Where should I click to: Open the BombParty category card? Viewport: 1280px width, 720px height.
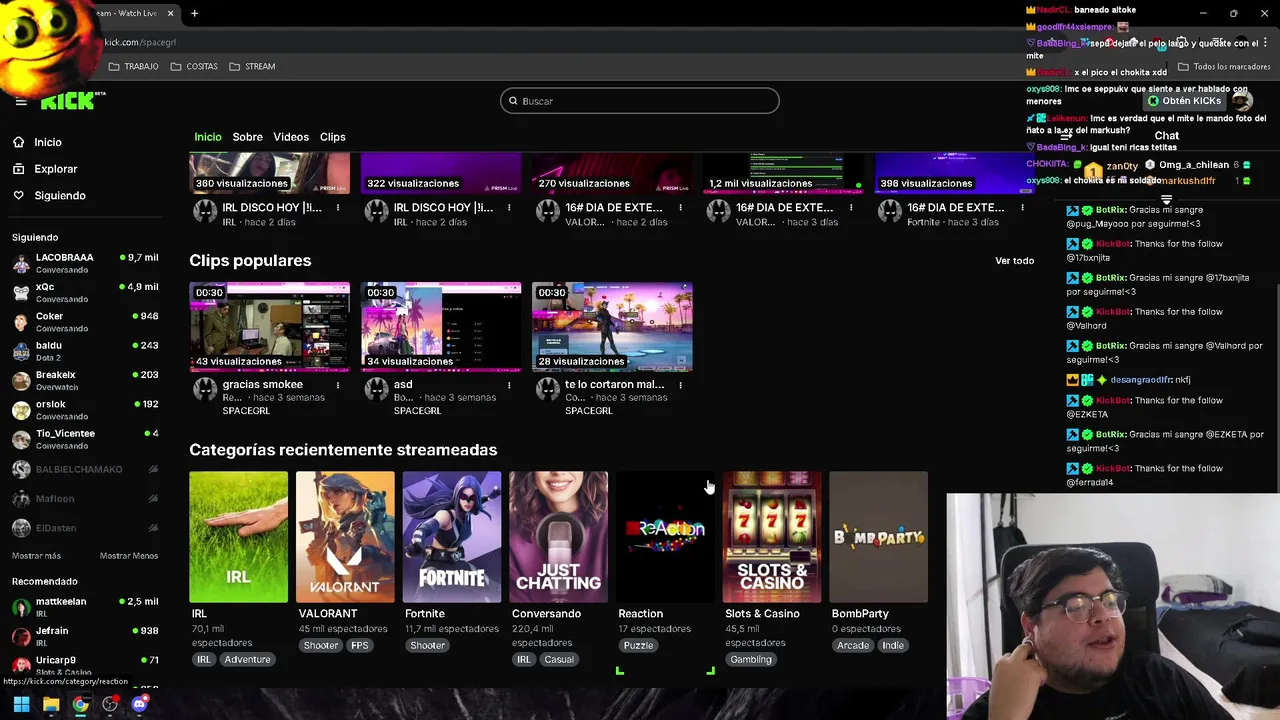(x=878, y=537)
